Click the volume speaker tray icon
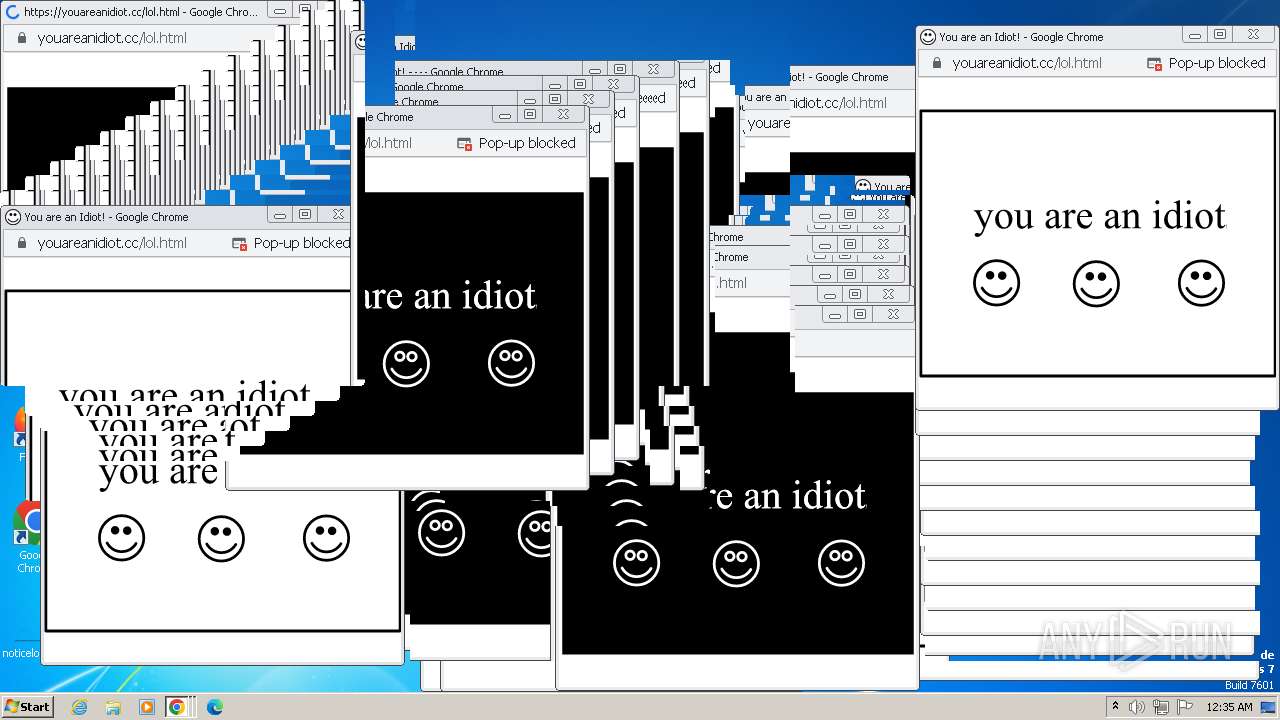 pyautogui.click(x=1137, y=707)
